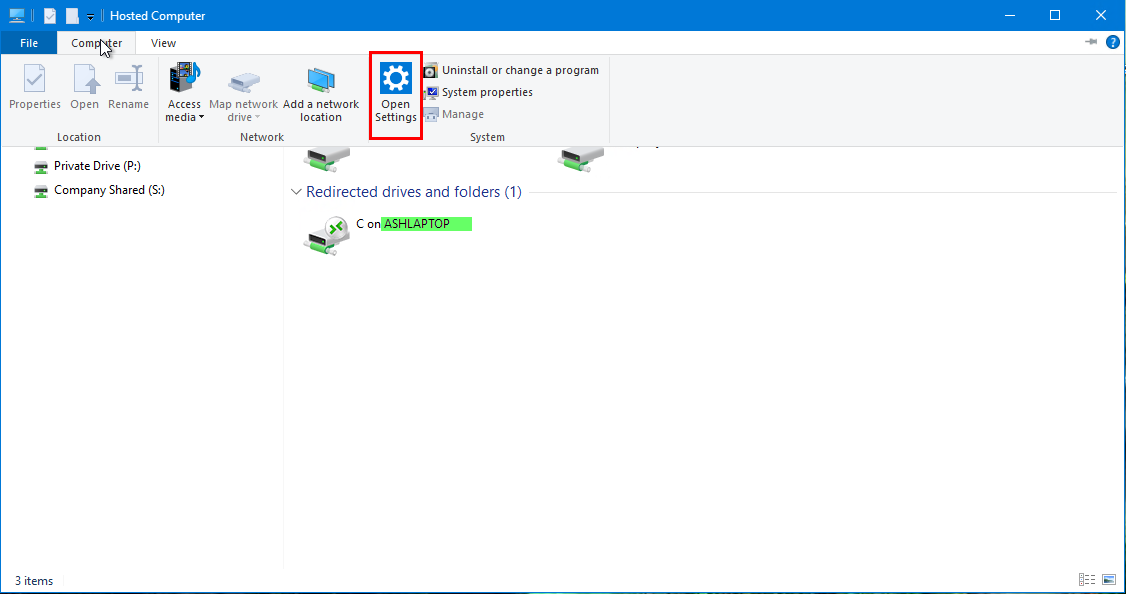Switch to the Computer ribbon tab

(x=96, y=43)
